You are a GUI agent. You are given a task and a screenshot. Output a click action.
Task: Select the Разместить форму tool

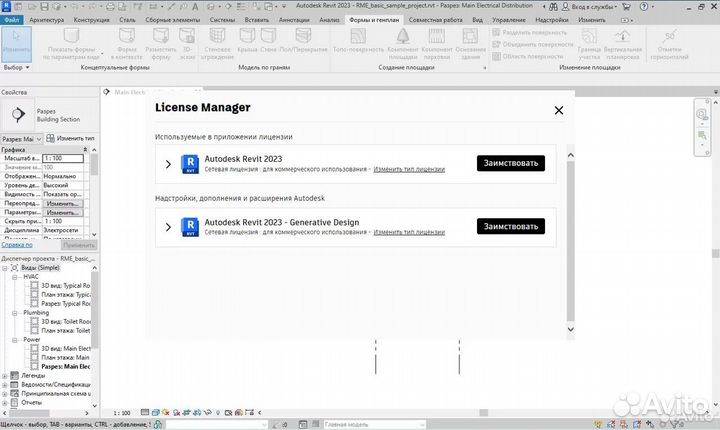[x=161, y=44]
